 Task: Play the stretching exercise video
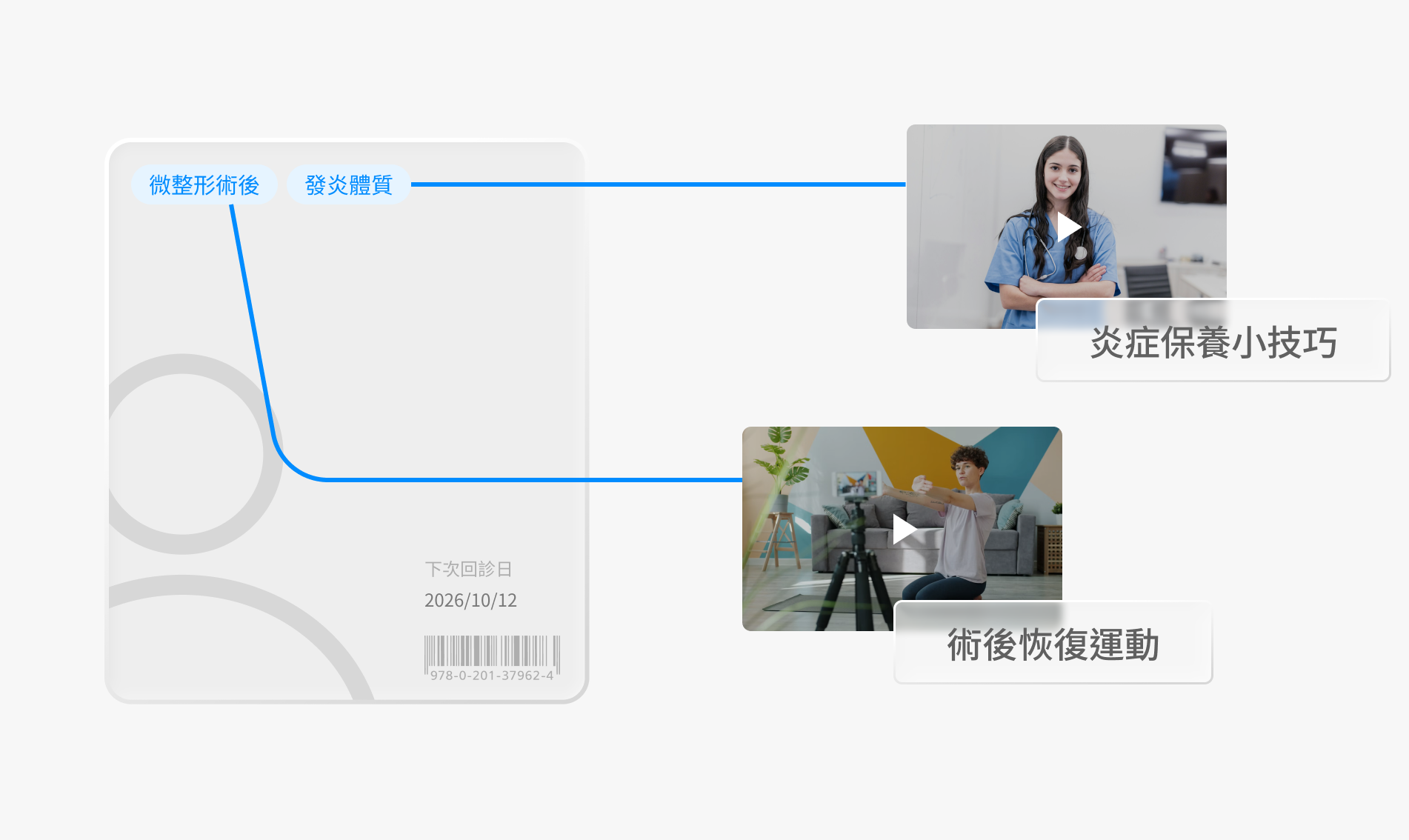click(904, 530)
